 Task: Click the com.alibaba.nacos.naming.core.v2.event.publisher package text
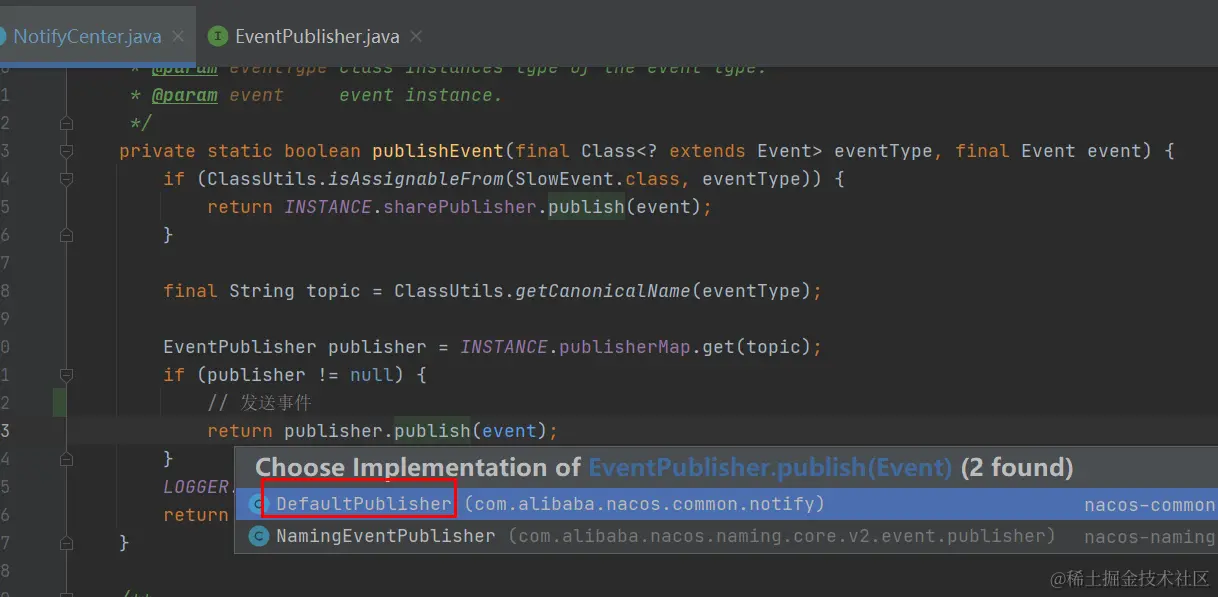point(782,536)
